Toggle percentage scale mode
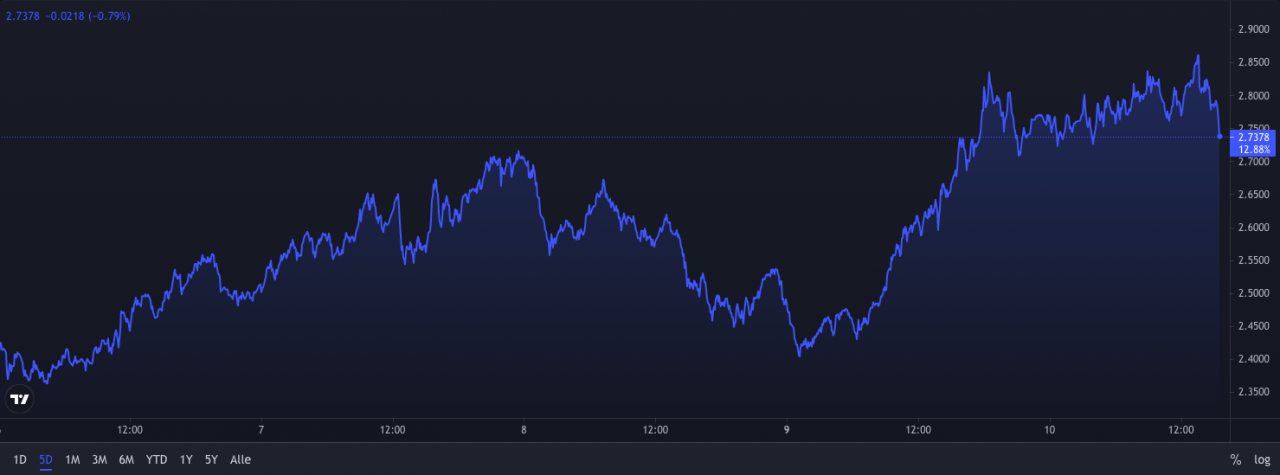The image size is (1280, 475). pos(1235,460)
